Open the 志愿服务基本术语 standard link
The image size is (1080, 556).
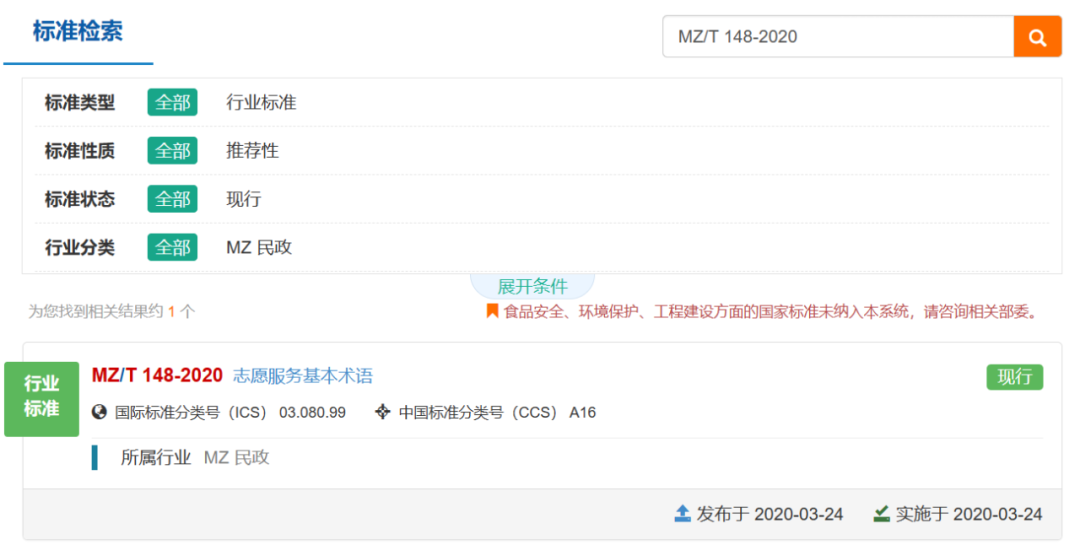point(303,376)
